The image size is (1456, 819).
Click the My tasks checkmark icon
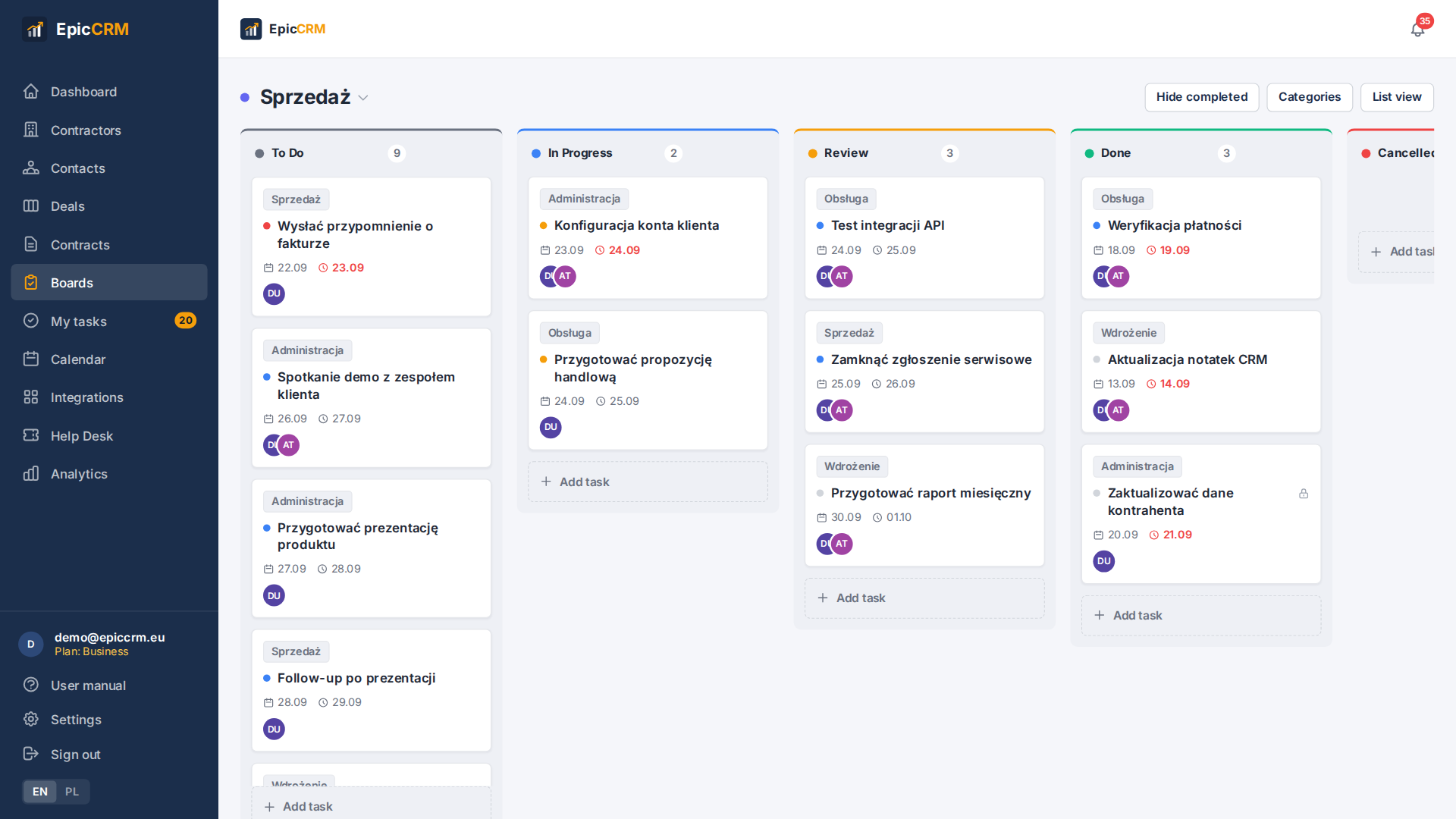point(31,321)
